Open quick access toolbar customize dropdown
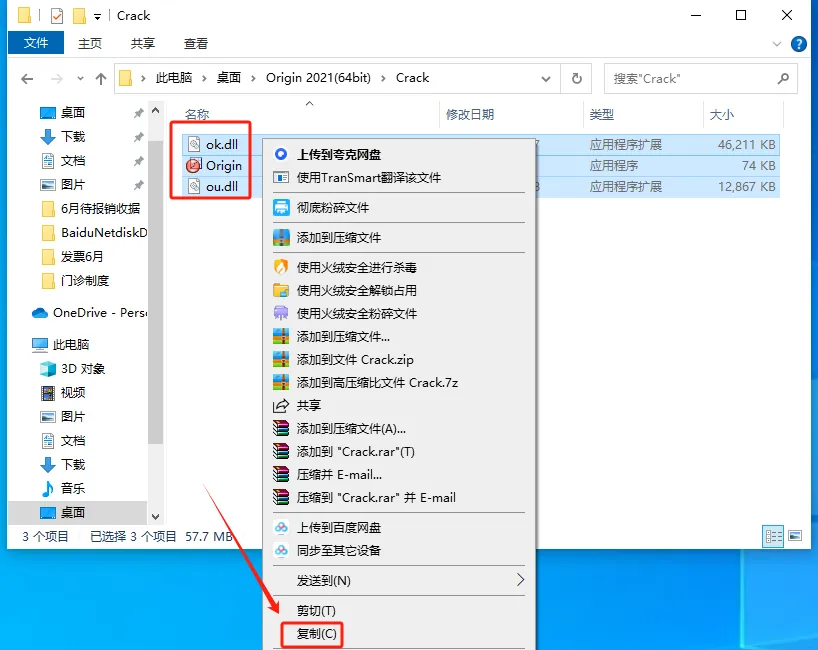 pos(97,17)
